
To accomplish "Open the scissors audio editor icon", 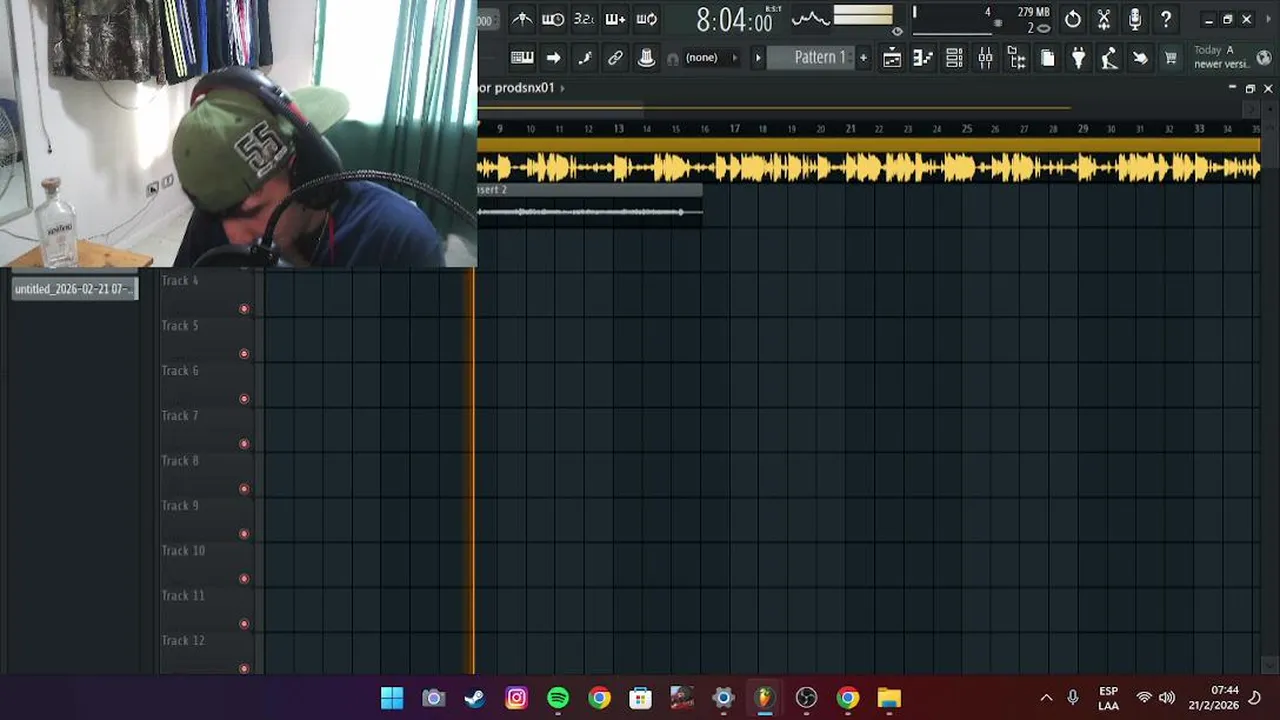I will pos(1103,19).
